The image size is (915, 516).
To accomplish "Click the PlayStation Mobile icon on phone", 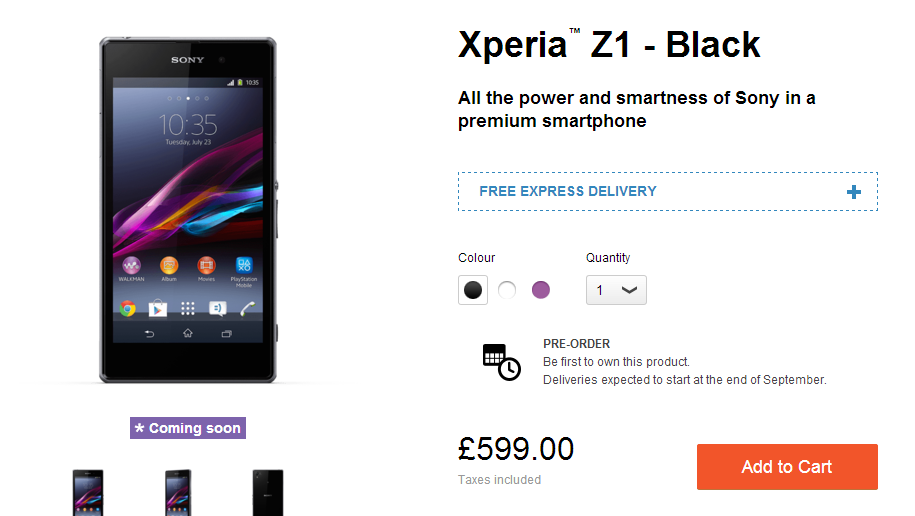I will pos(244,266).
